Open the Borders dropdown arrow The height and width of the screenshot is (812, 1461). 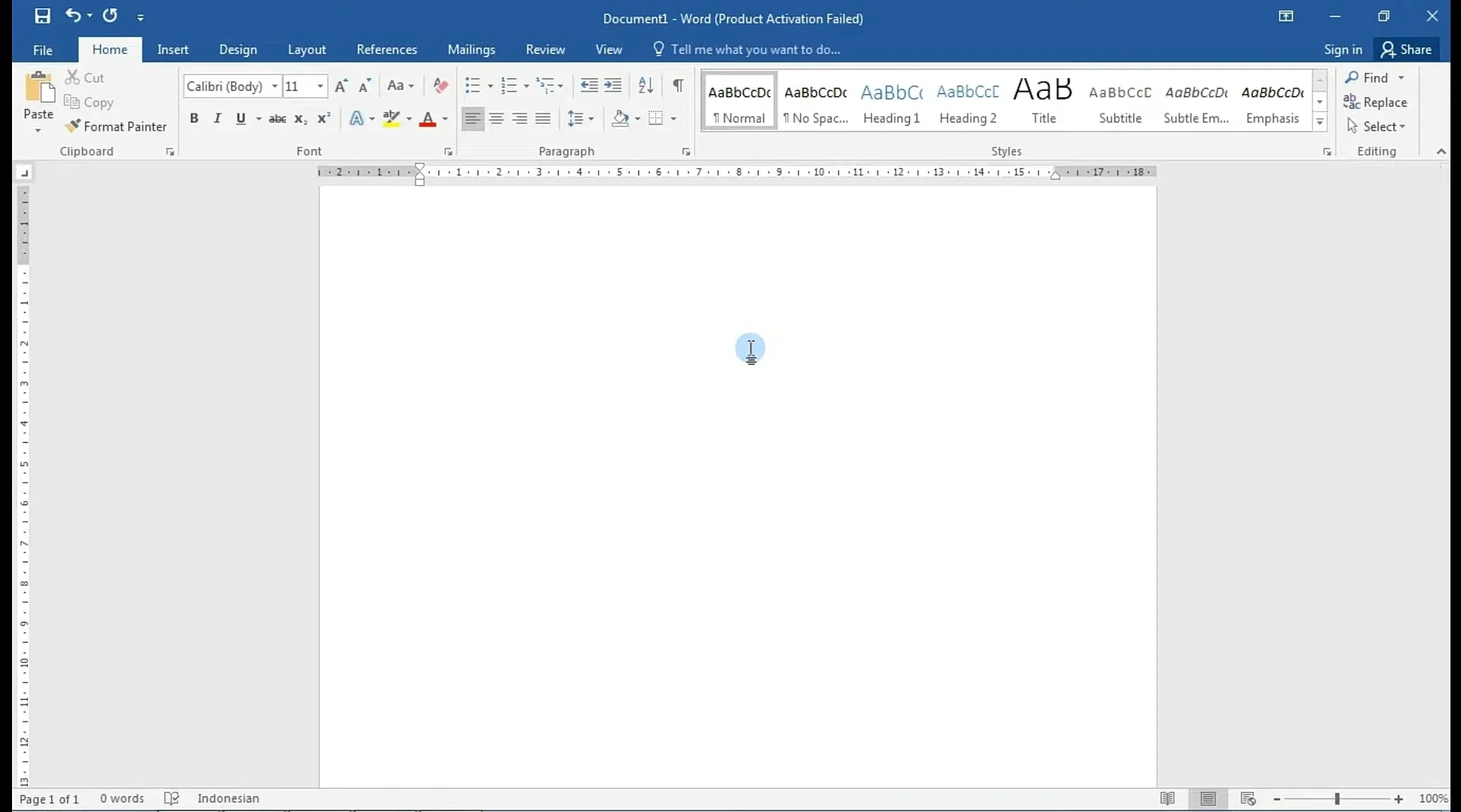pos(674,119)
